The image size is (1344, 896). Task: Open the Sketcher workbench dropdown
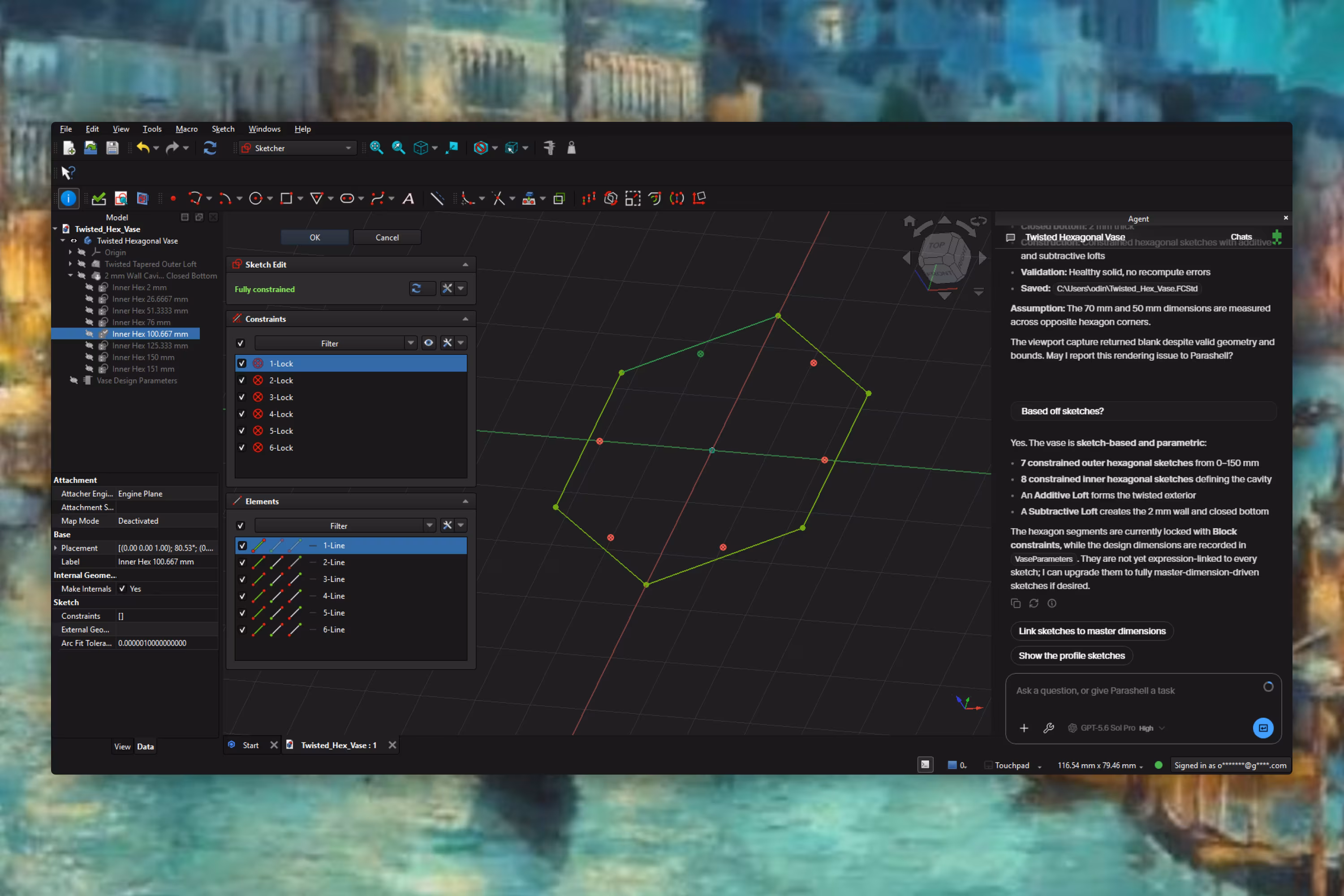coord(298,148)
